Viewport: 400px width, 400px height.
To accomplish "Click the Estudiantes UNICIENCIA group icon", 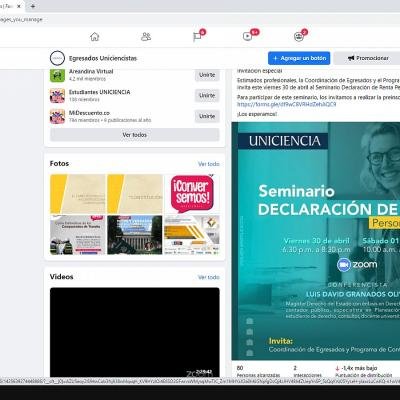I will (57, 96).
